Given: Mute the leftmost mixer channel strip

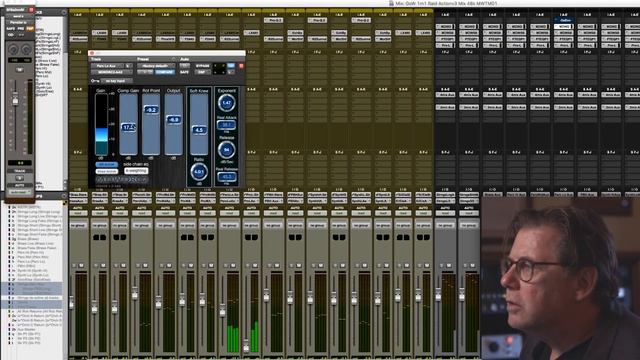Looking at the screenshot, I should tap(81, 266).
